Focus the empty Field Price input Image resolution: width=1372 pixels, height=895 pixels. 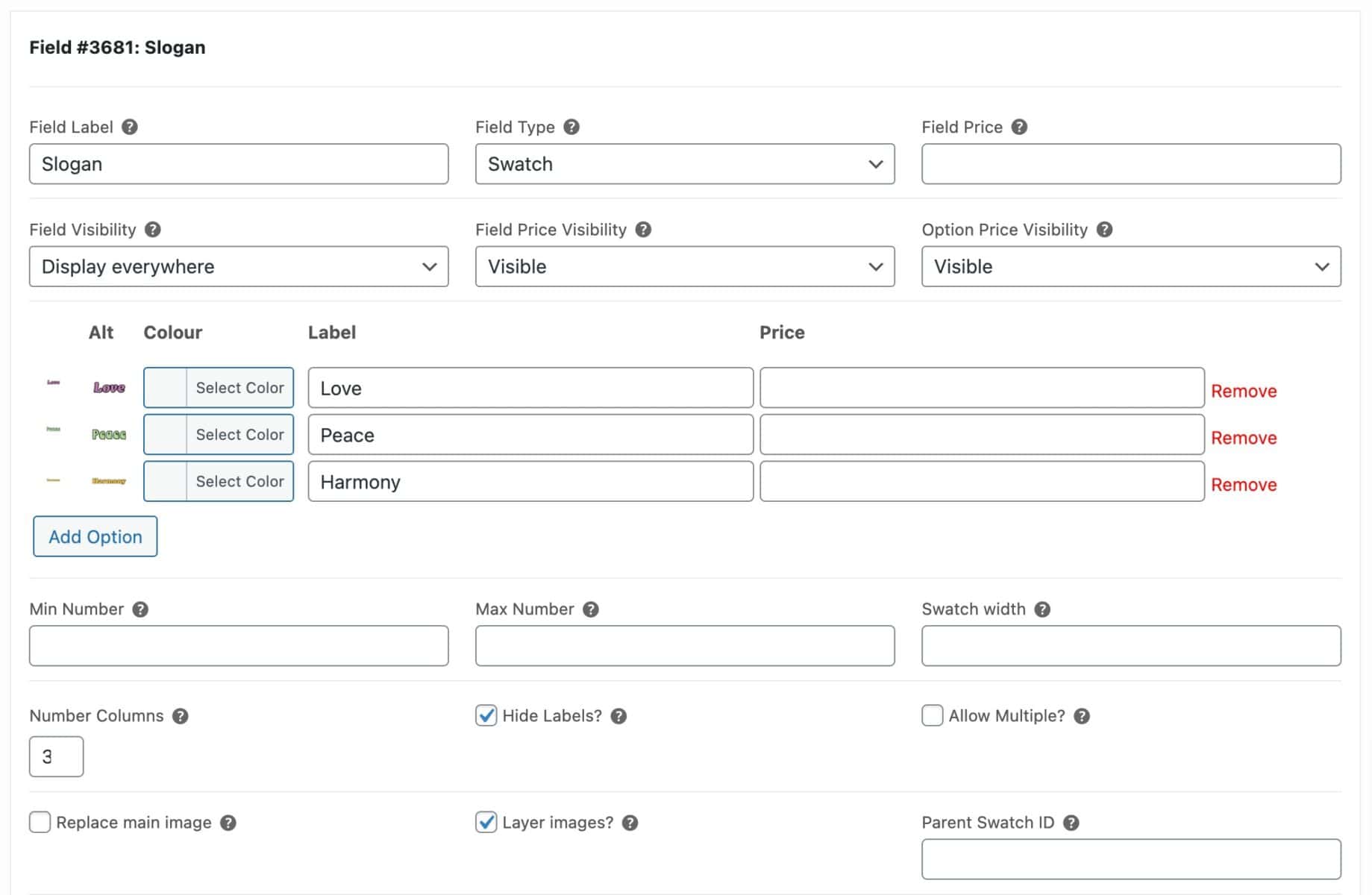coord(1131,164)
